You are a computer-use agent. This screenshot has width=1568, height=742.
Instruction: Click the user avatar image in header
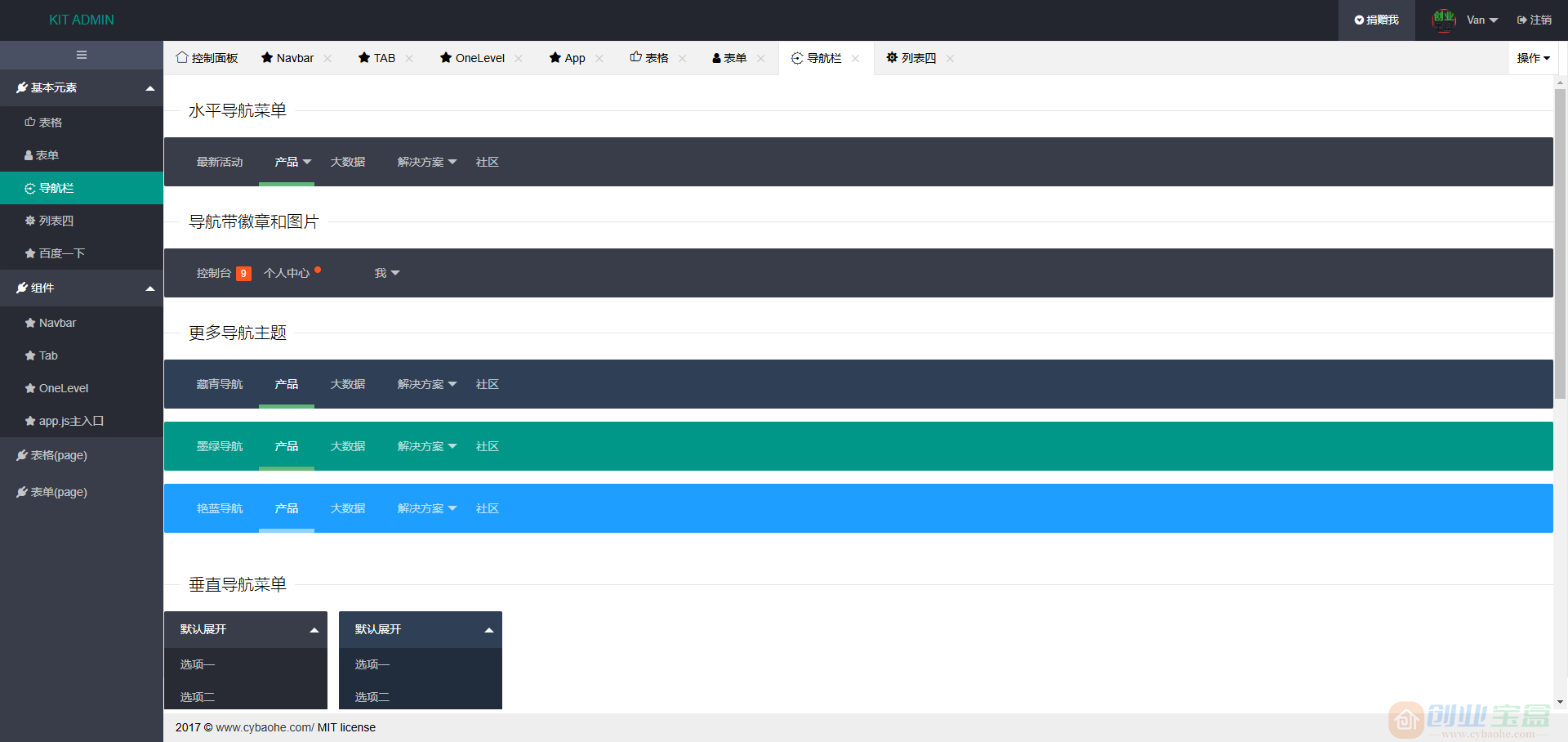[x=1444, y=20]
